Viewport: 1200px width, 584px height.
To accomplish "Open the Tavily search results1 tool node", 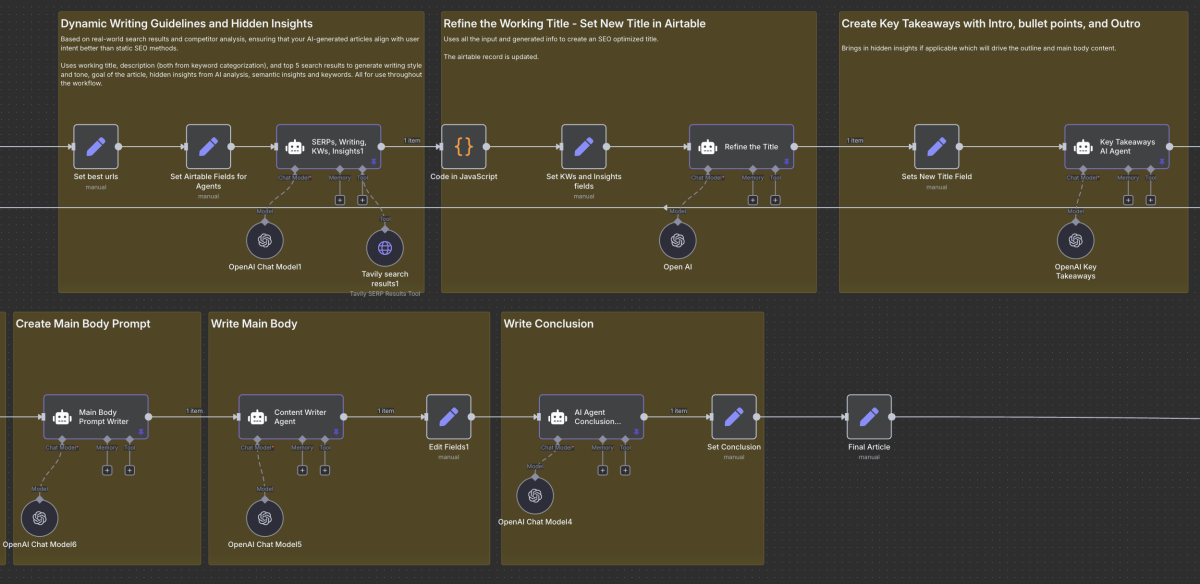I will click(385, 247).
